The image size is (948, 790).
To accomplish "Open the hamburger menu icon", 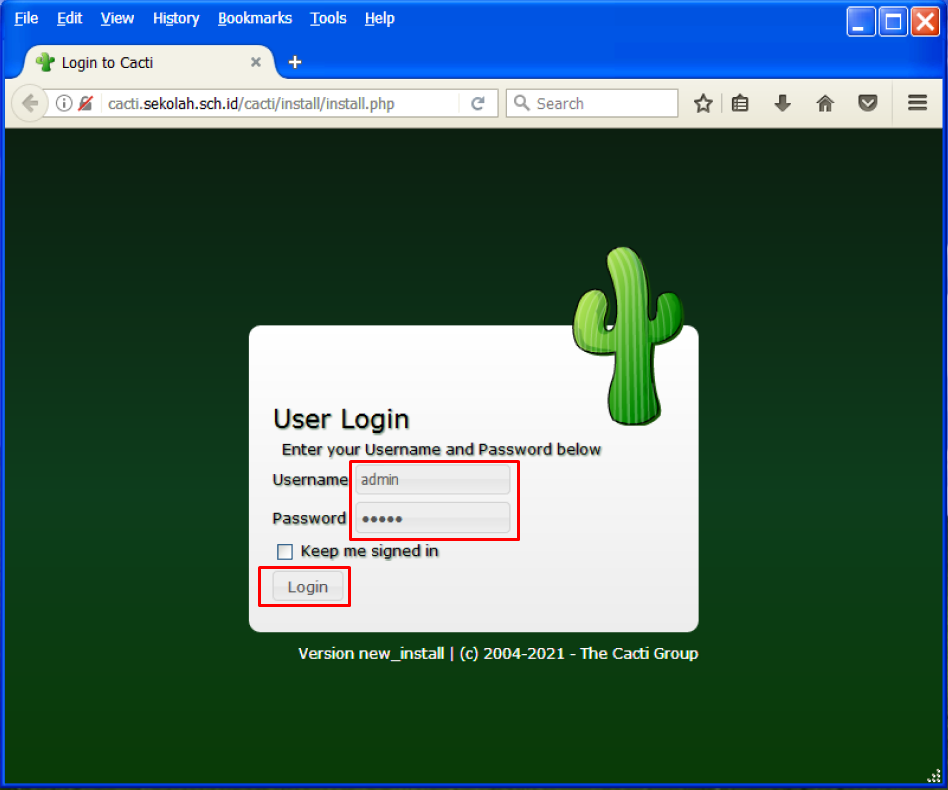I will point(917,103).
